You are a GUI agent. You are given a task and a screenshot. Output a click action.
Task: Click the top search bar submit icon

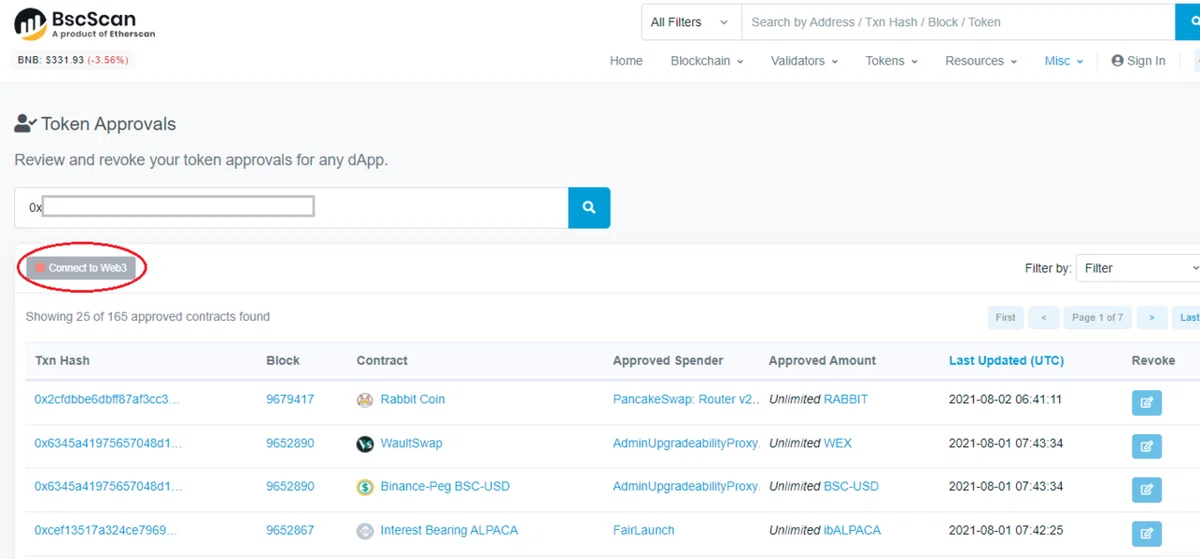click(x=1188, y=22)
